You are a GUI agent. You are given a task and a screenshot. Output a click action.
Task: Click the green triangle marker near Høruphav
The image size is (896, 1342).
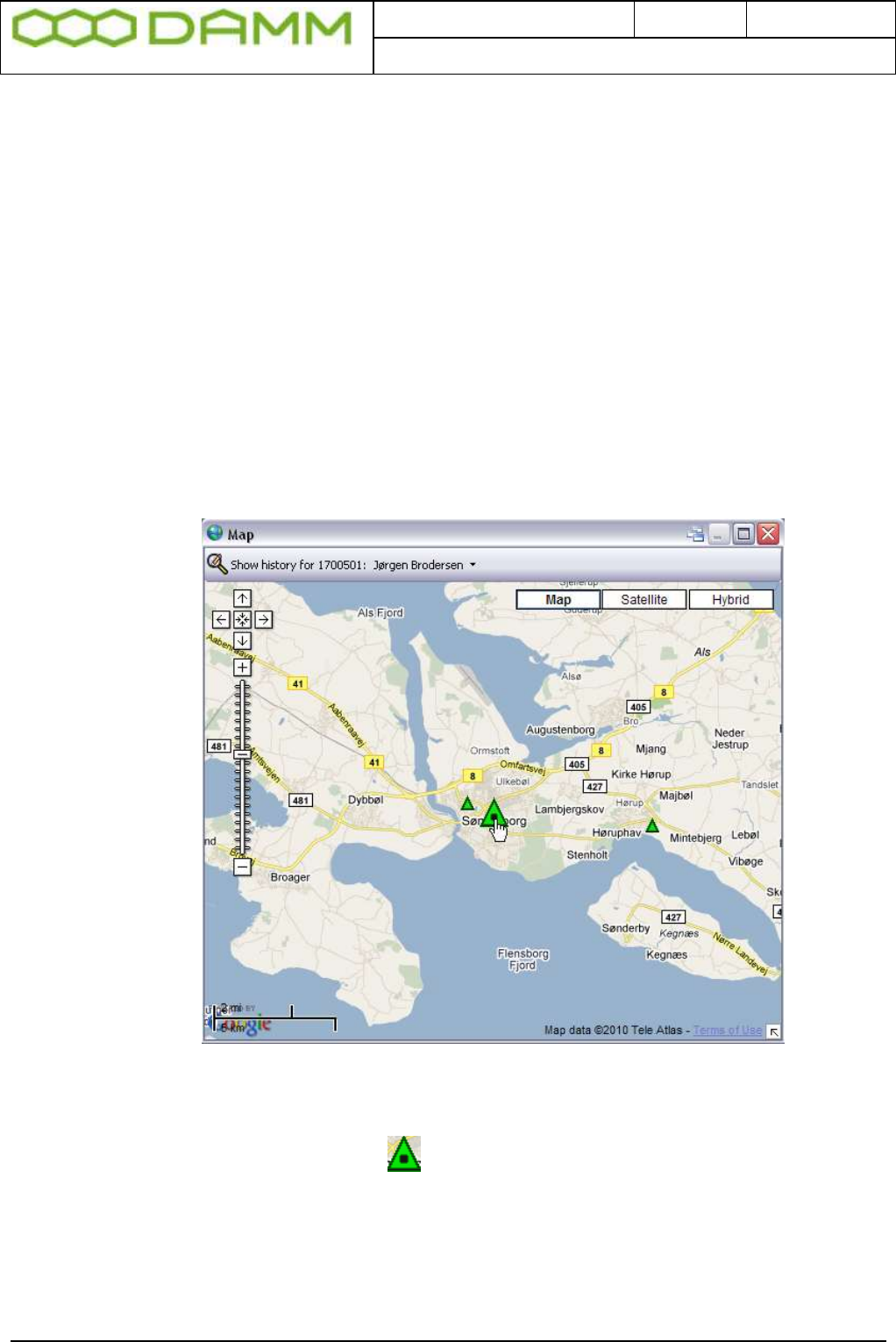[x=652, y=824]
